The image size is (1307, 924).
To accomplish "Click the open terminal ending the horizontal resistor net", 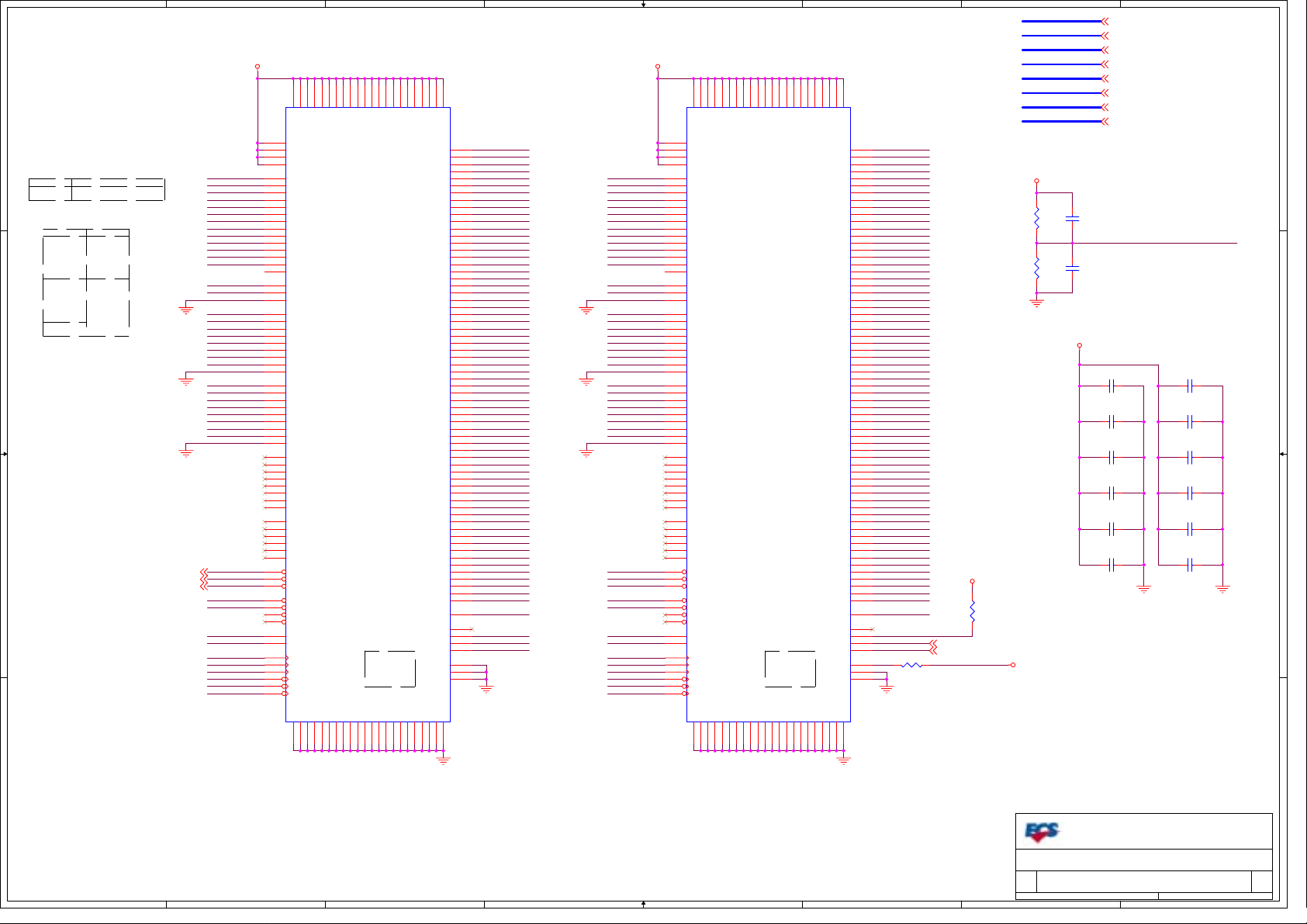I will click(1012, 665).
